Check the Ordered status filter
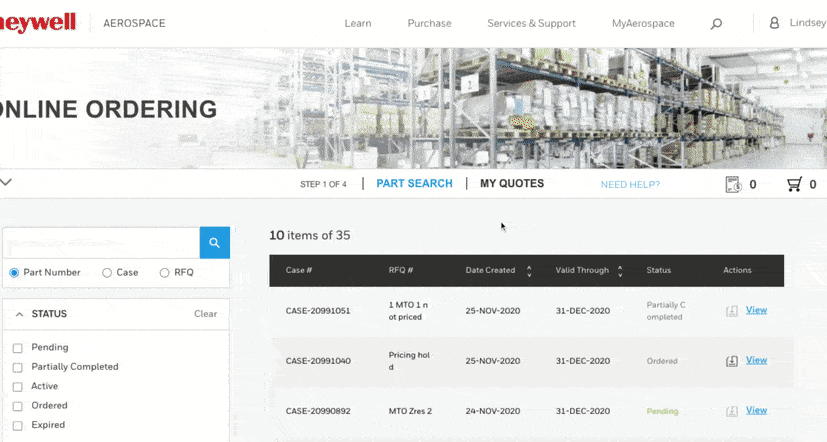Screen dimensions: 827x442 point(17,406)
